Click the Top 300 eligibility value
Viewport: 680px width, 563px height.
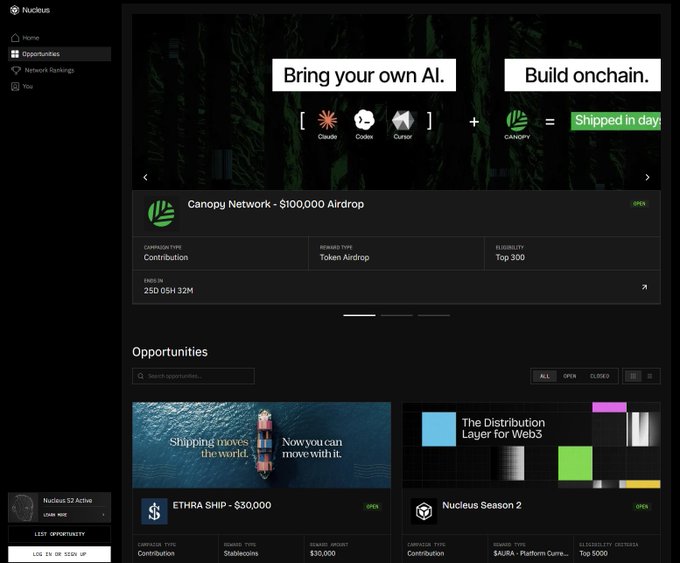pos(510,257)
